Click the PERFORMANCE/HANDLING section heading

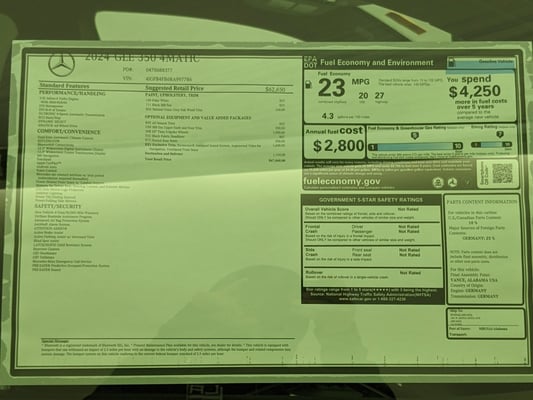[72, 93]
